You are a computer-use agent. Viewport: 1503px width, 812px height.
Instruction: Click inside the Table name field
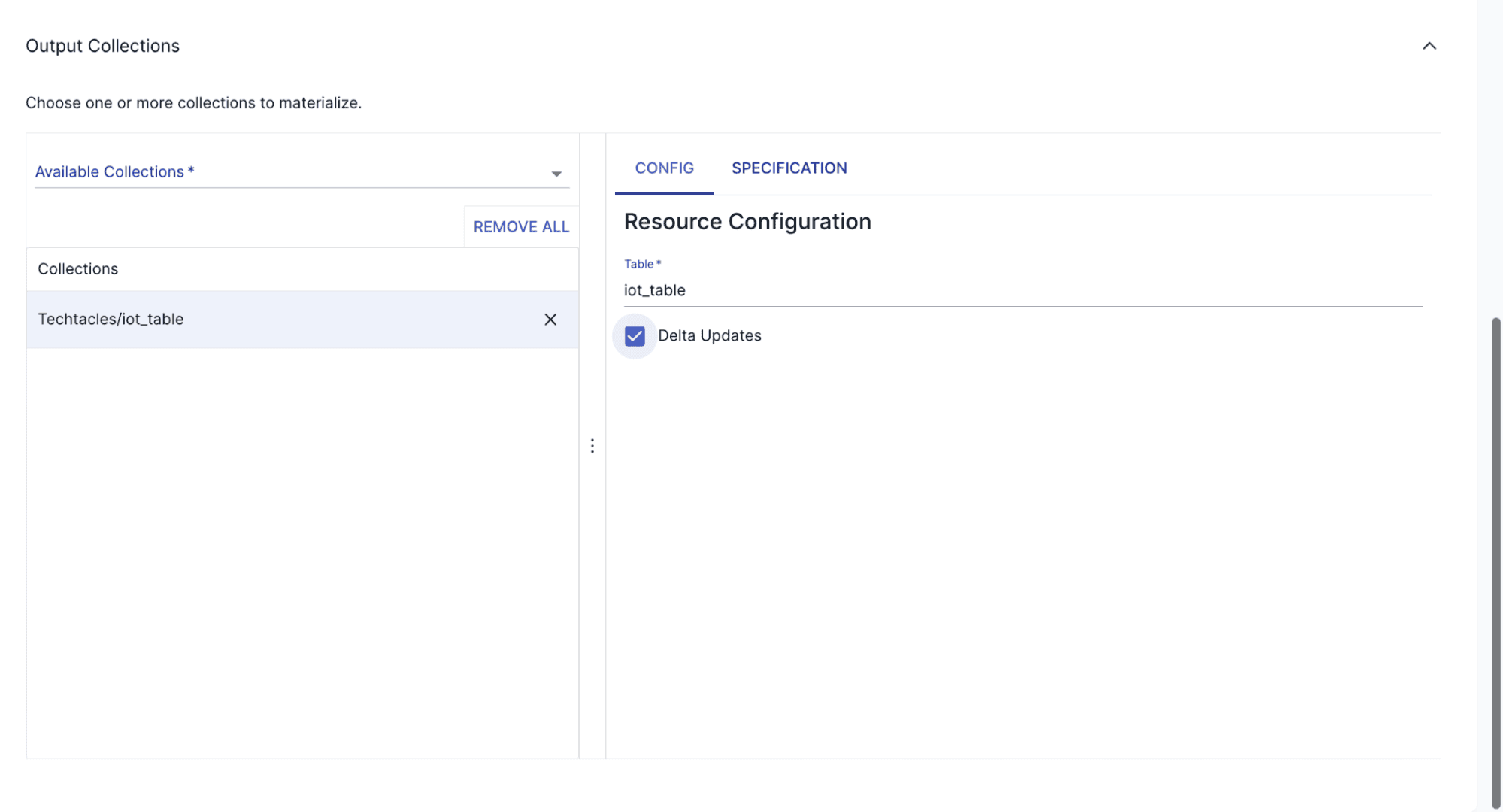coord(827,290)
